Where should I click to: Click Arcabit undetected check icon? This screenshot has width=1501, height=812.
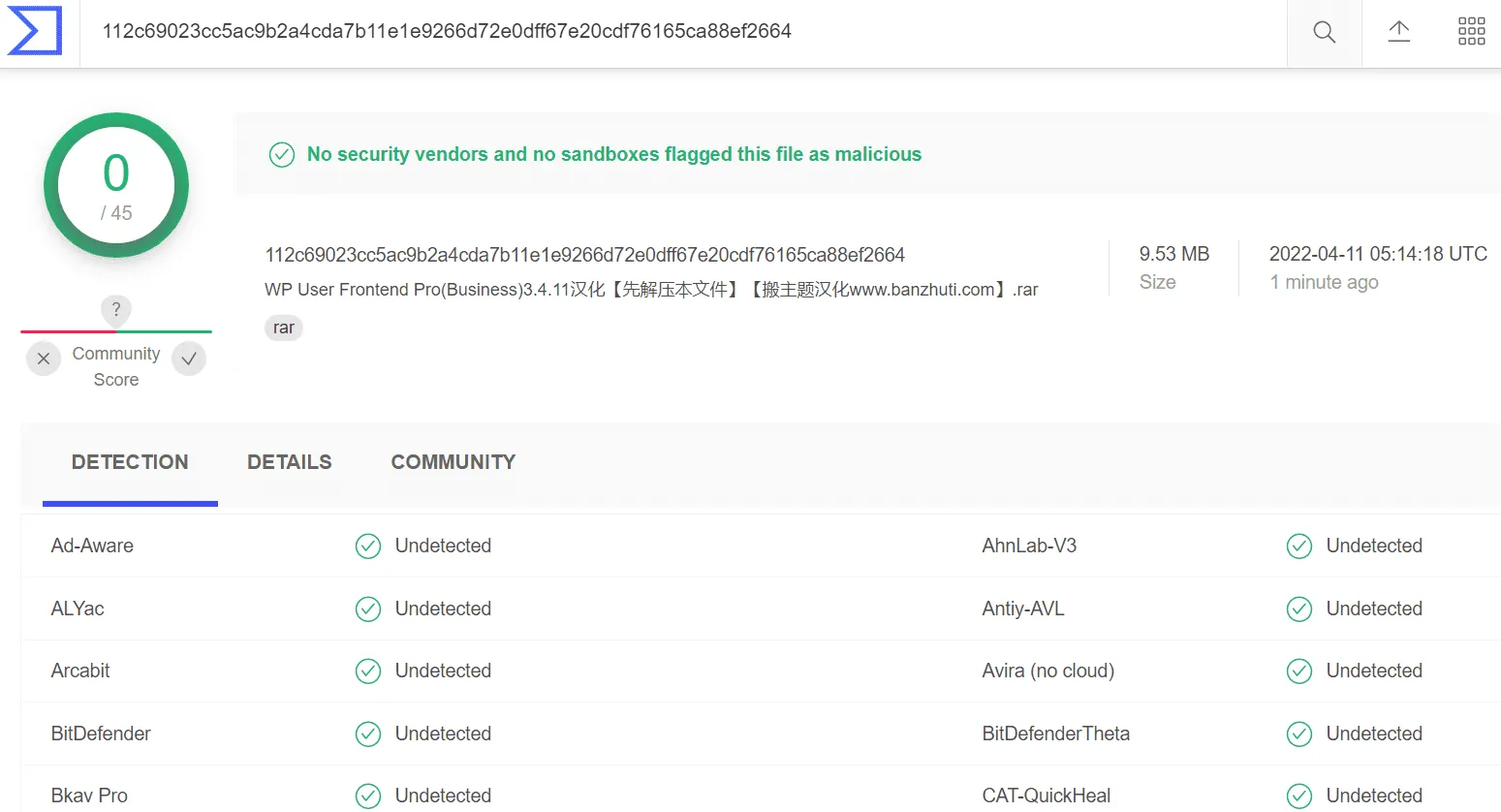coord(368,671)
